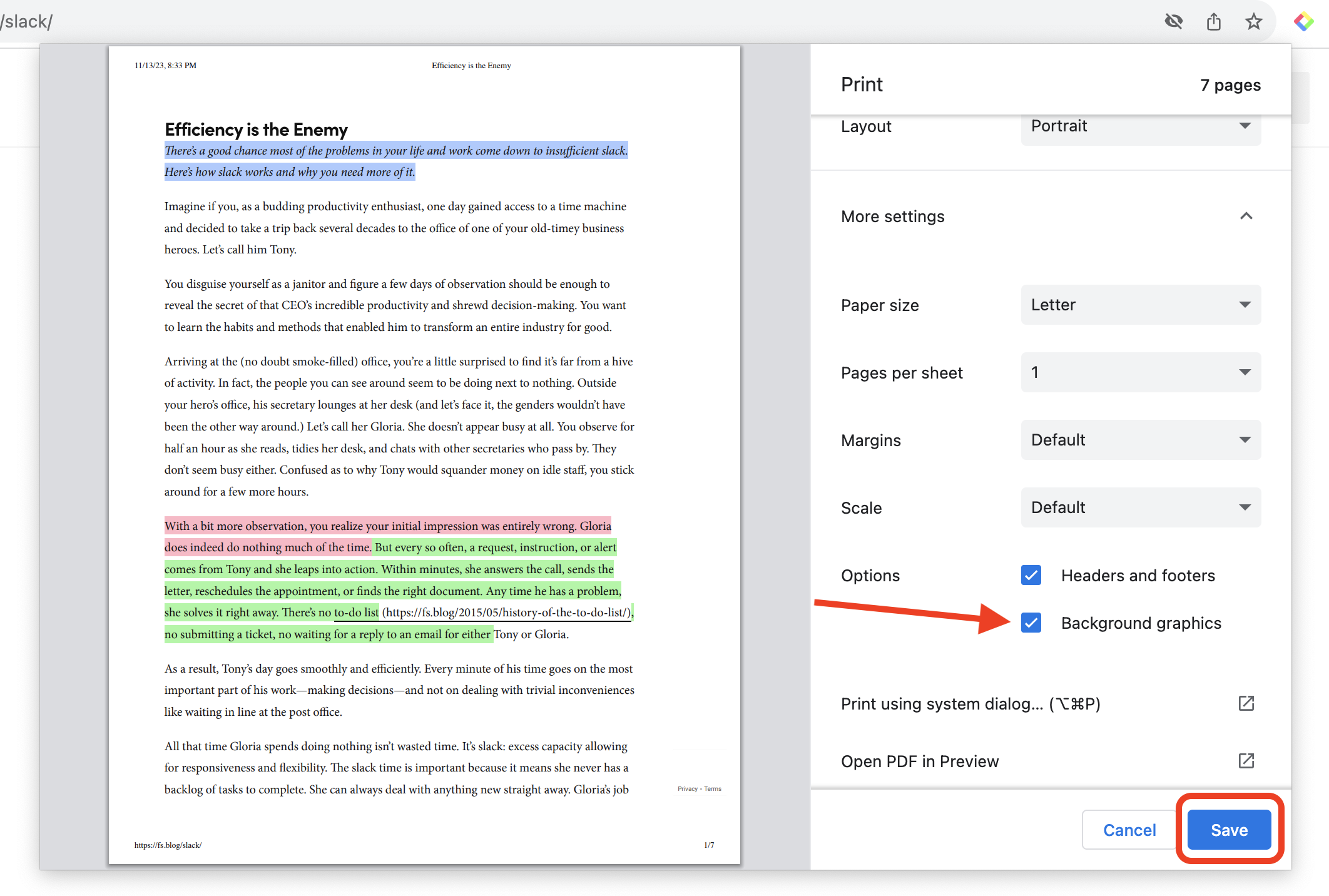Click the 'Headers and footers' label
This screenshot has height=896, width=1329.
click(x=1138, y=576)
